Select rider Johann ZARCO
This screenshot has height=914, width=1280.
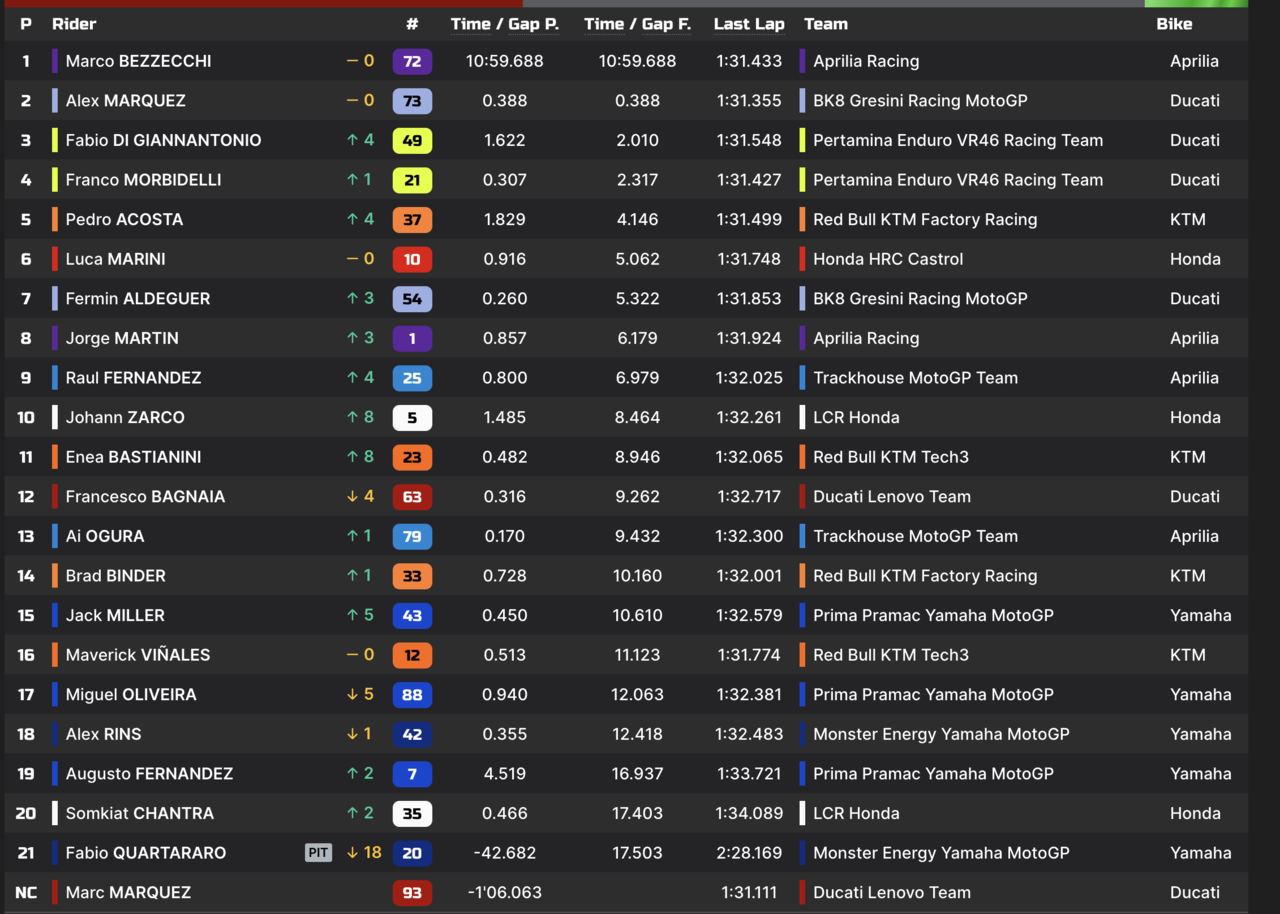point(125,417)
